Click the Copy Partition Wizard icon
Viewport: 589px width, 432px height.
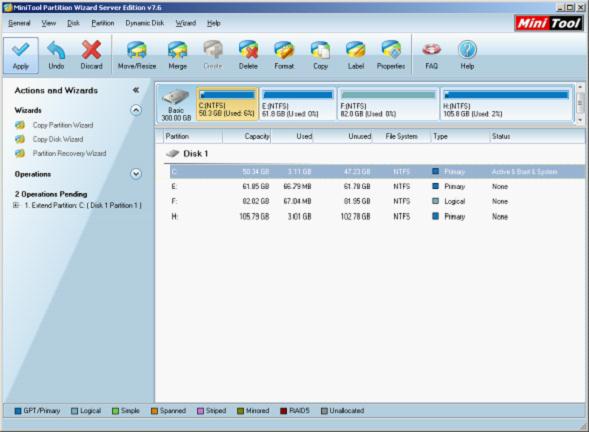click(20, 125)
